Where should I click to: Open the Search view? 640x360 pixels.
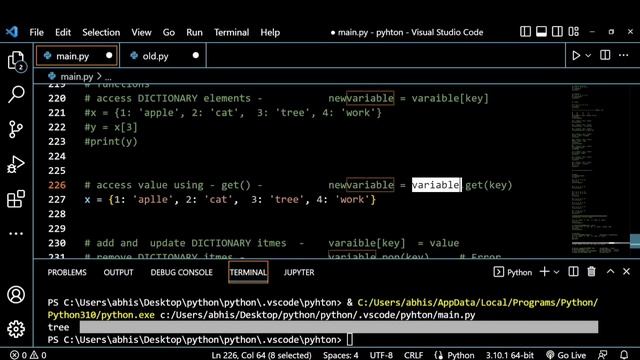[x=16, y=94]
